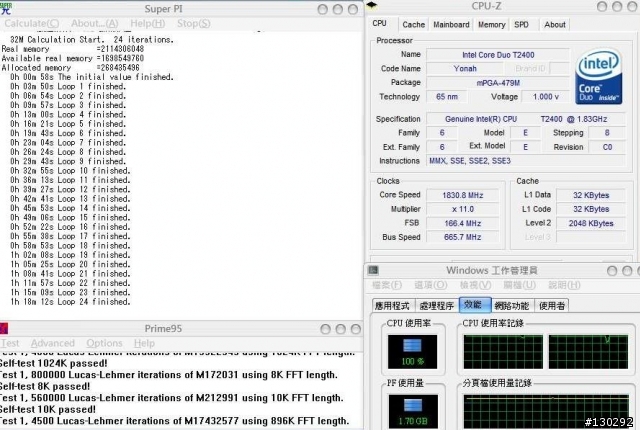Switch to 使用者 tab in Task Manager
The height and width of the screenshot is (430, 640).
point(552,306)
